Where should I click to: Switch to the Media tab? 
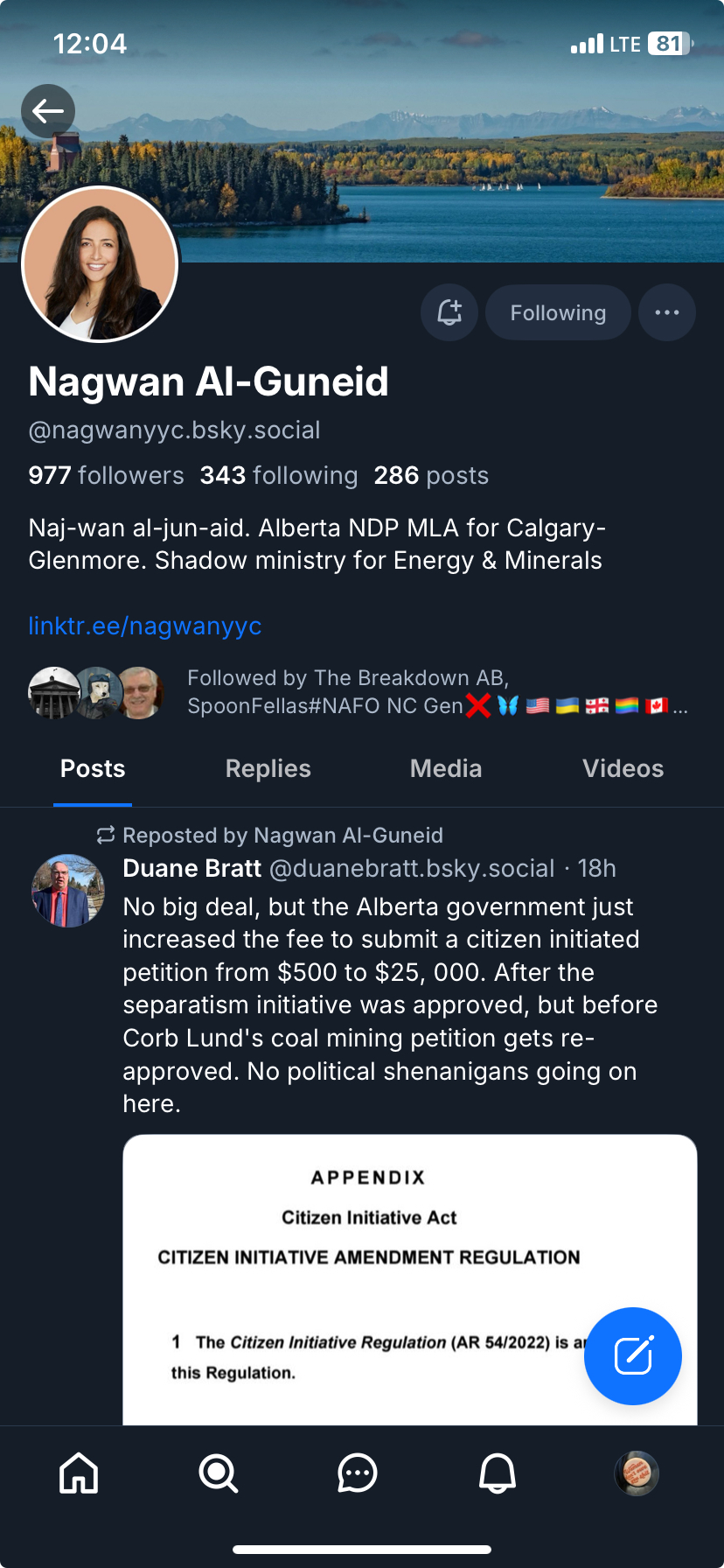446,768
